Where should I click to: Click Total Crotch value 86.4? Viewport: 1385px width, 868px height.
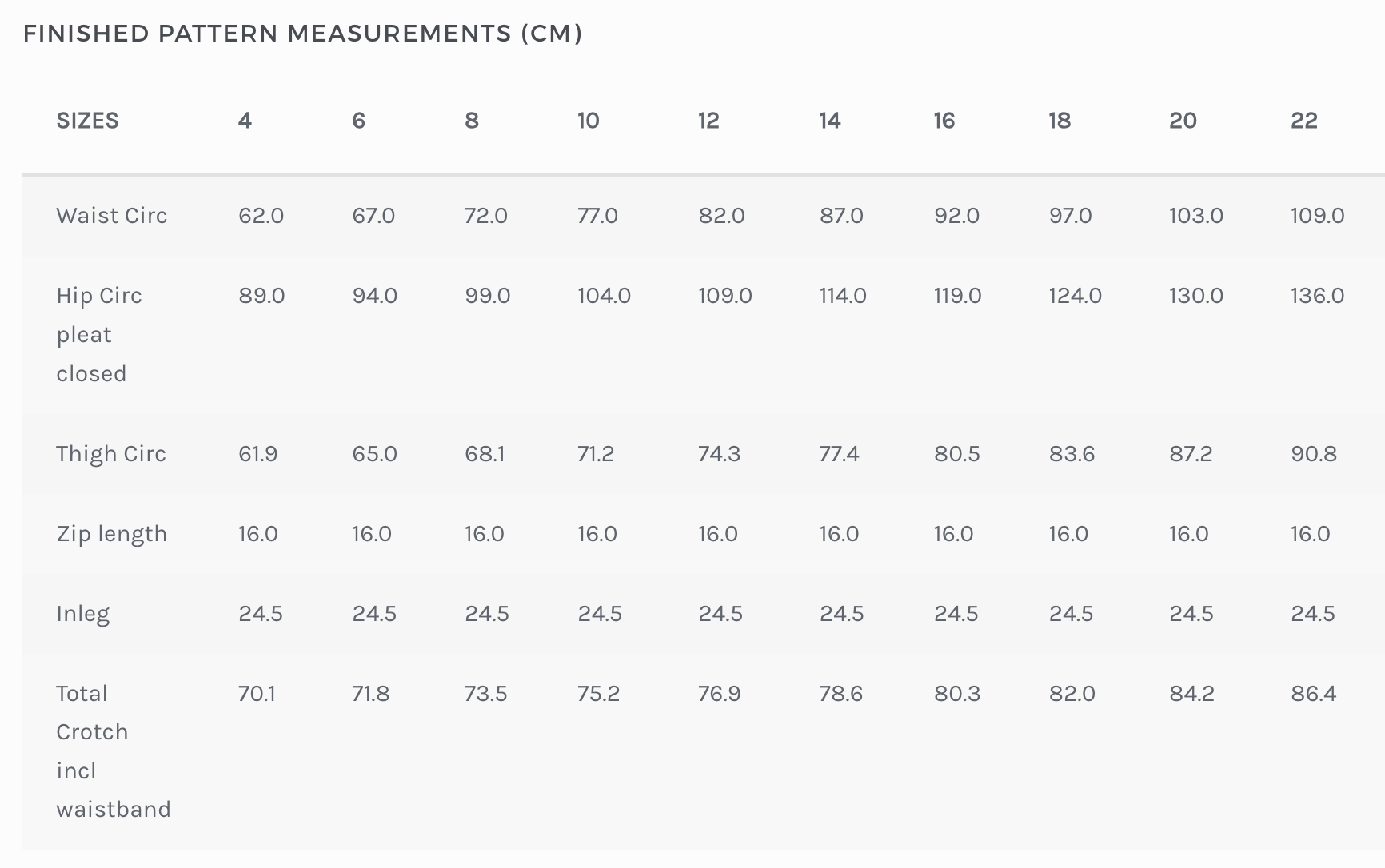[x=1313, y=694]
